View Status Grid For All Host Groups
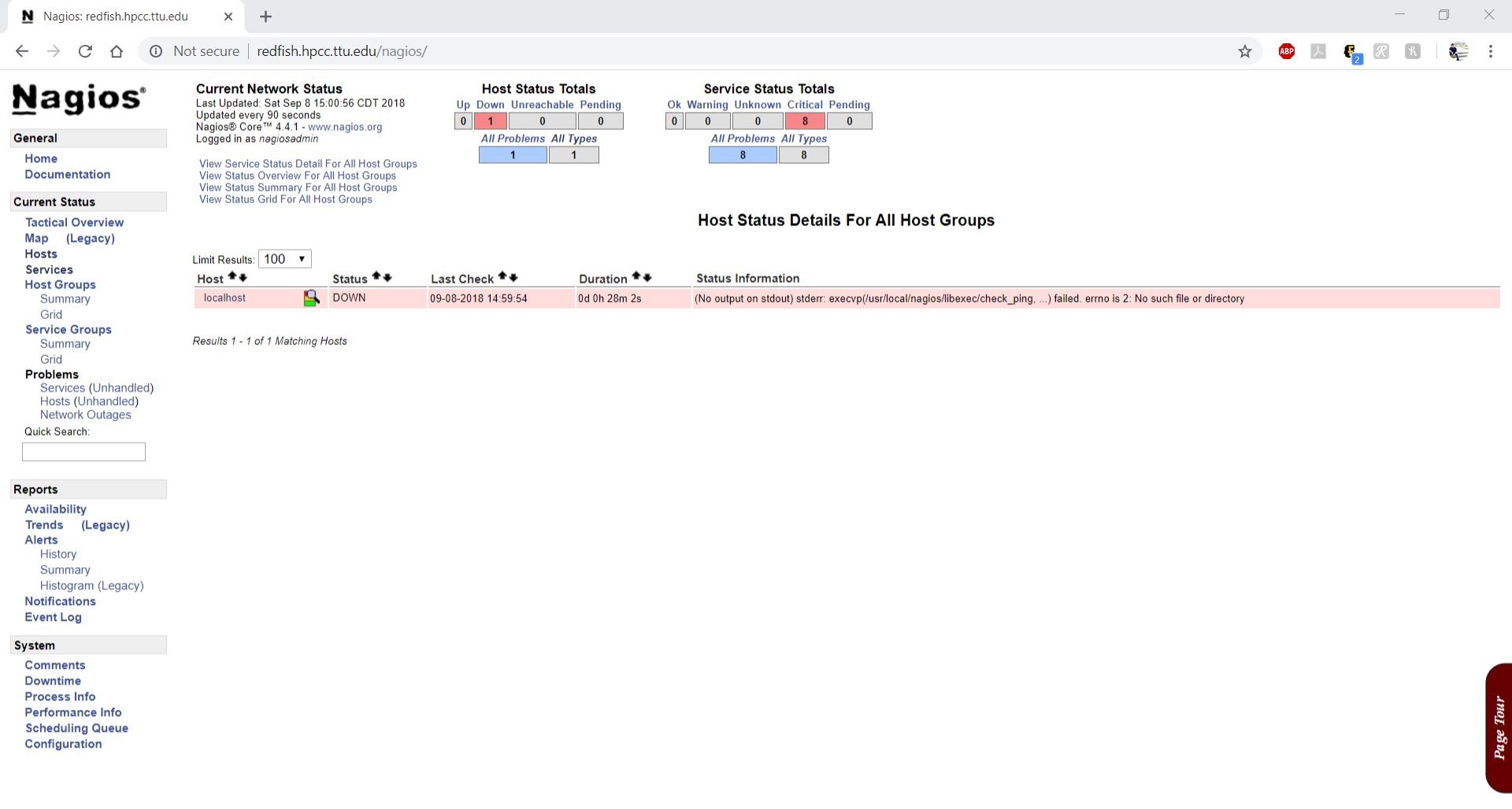Screen dimensions: 1512x809 point(286,199)
